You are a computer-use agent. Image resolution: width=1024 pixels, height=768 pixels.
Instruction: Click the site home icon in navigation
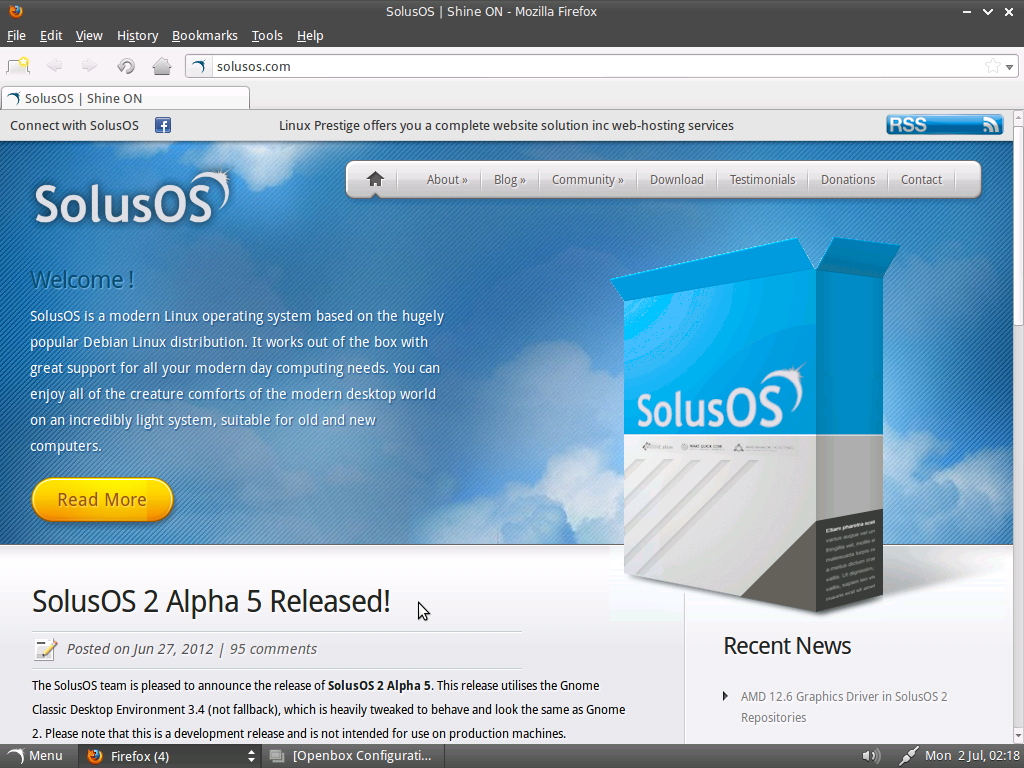tap(375, 179)
